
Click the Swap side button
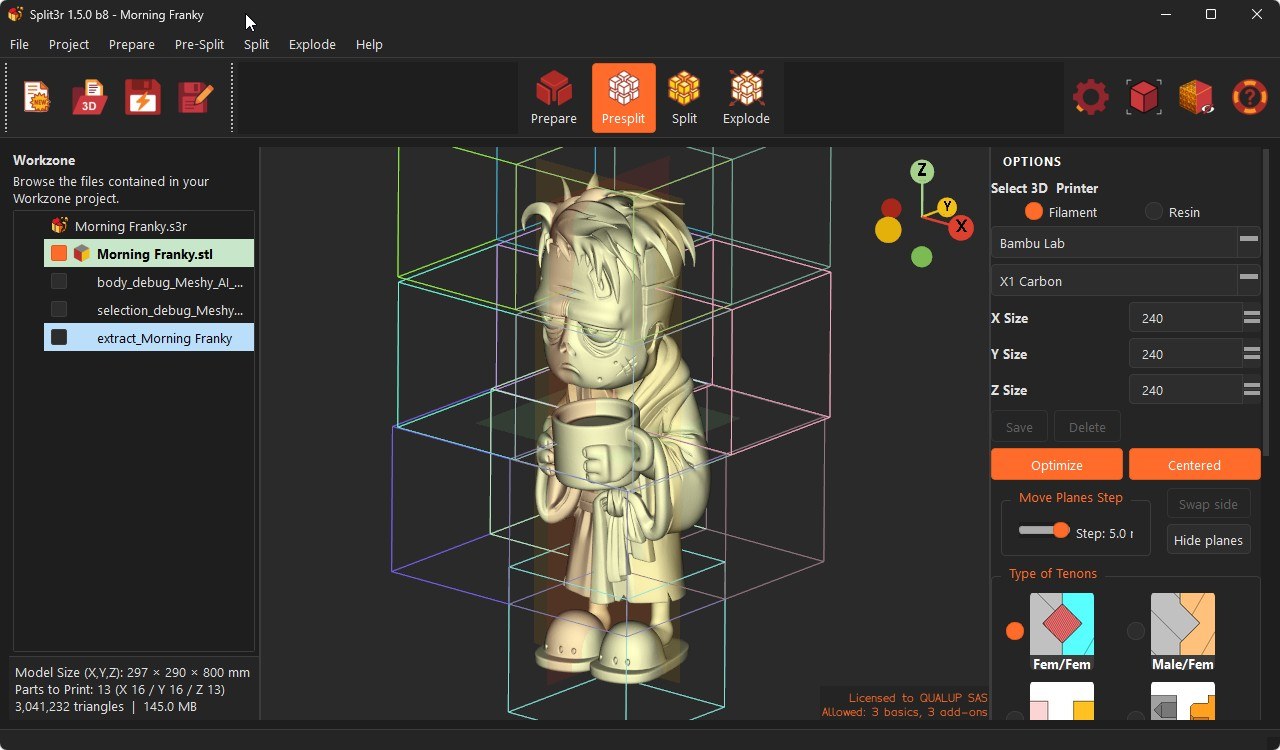pos(1208,504)
